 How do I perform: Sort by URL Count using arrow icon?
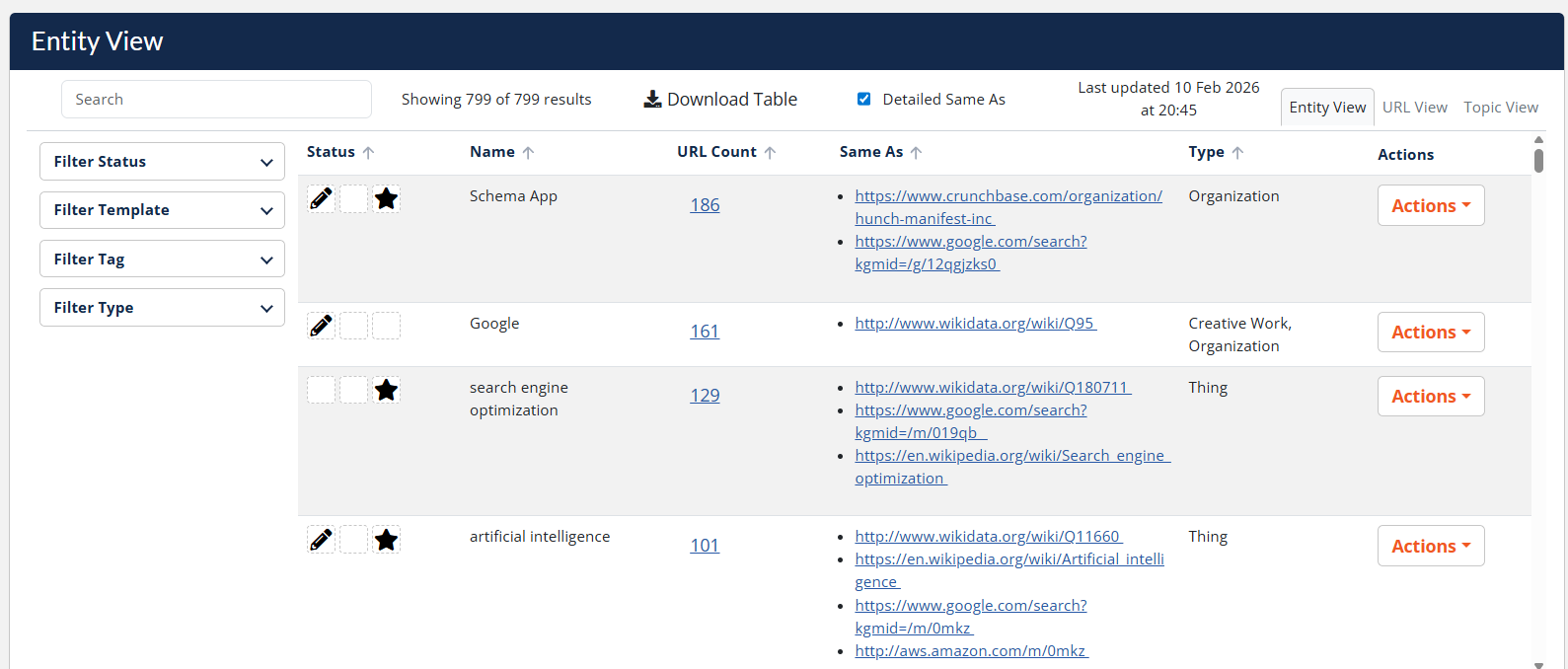coord(770,153)
